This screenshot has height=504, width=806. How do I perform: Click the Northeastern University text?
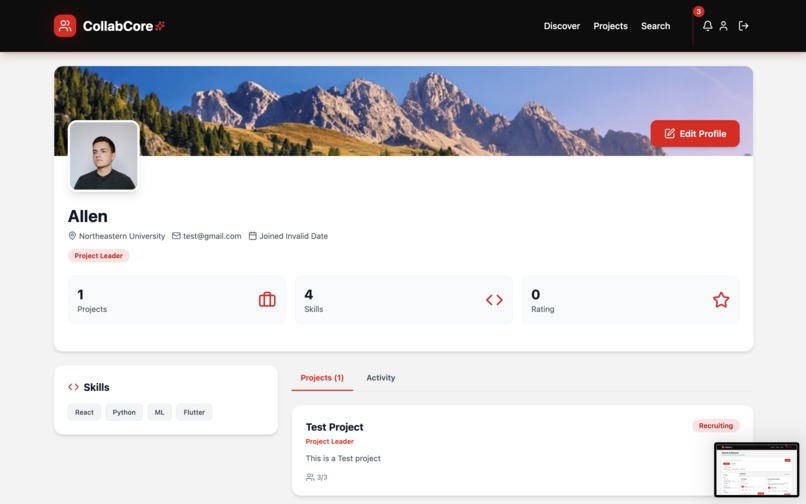[x=122, y=236]
